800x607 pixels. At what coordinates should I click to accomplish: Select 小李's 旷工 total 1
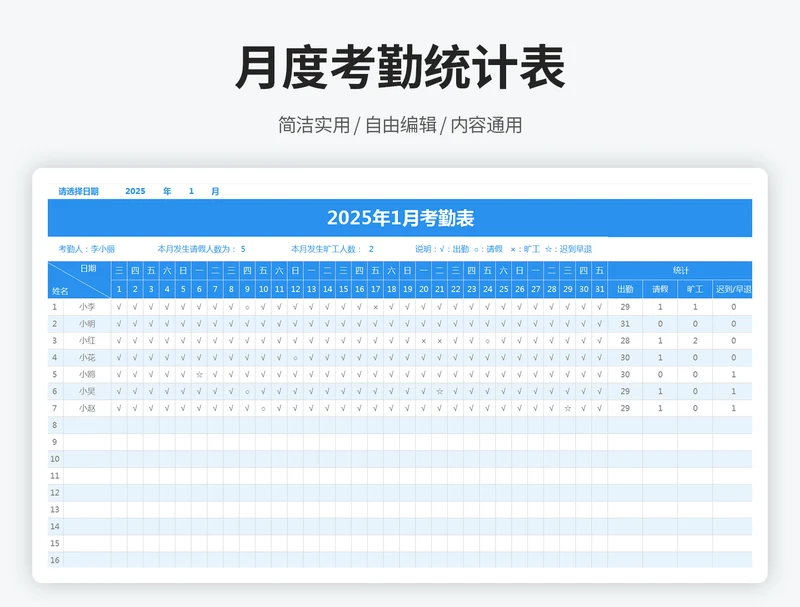coord(695,307)
